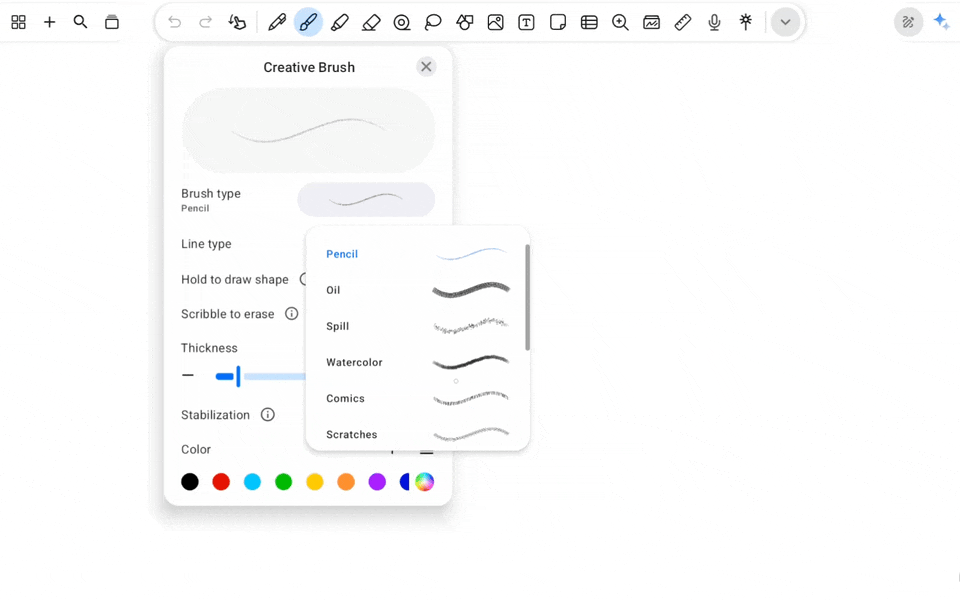Select the Eraser tool in the toolbar
960x600 pixels.
click(x=371, y=22)
